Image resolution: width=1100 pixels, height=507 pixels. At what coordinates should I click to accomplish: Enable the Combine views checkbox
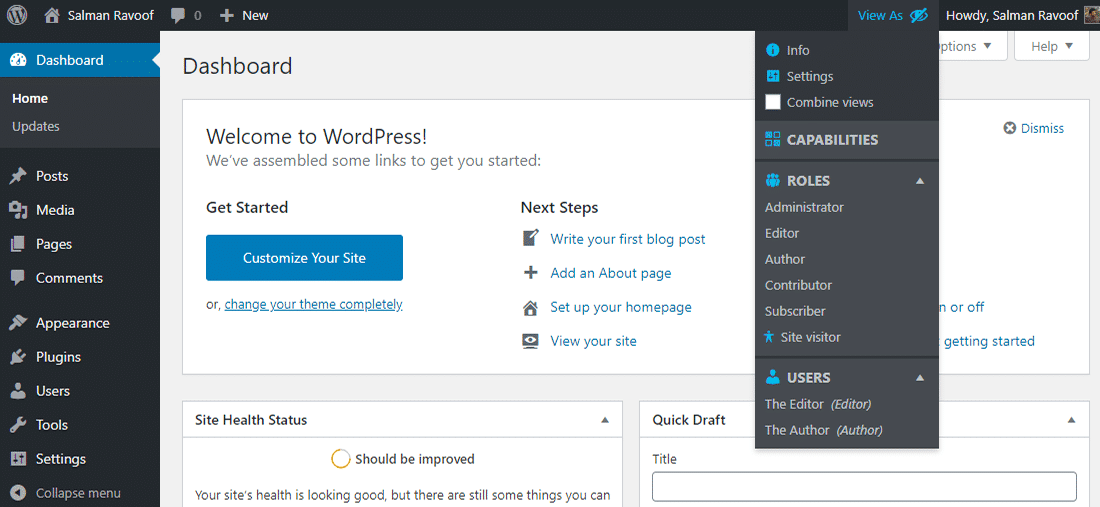pos(773,102)
